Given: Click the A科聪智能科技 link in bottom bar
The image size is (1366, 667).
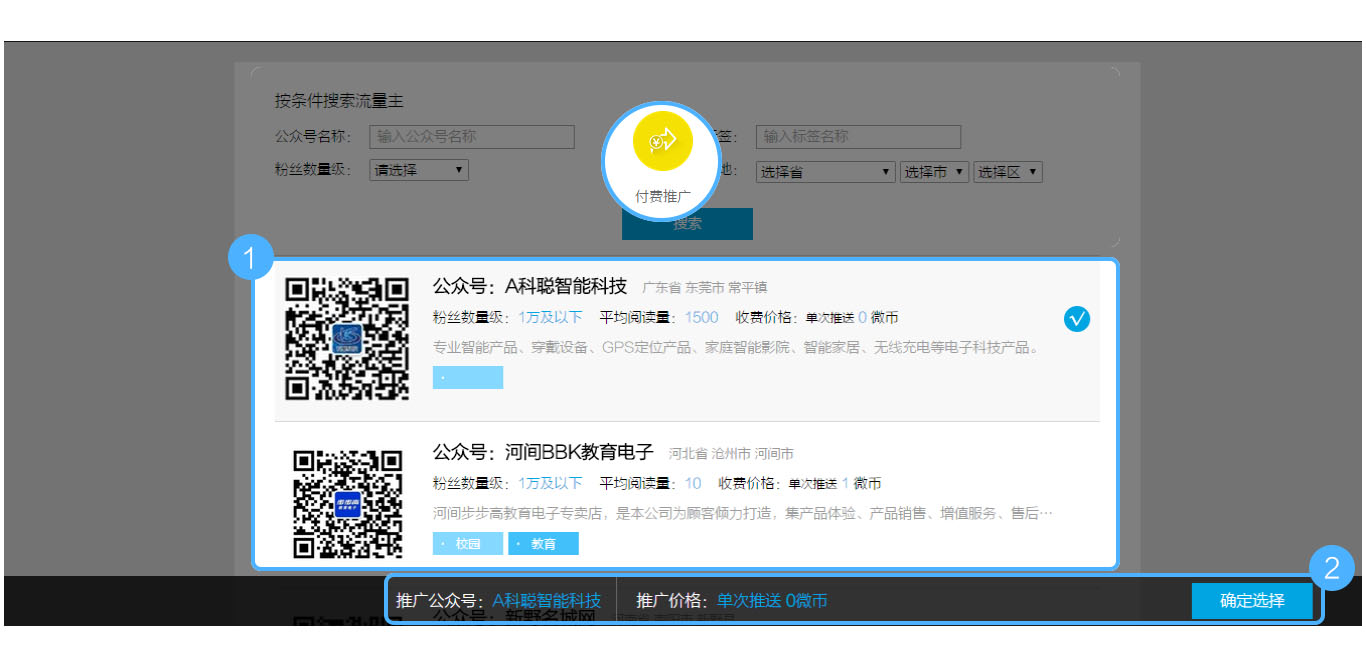Looking at the screenshot, I should (546, 601).
